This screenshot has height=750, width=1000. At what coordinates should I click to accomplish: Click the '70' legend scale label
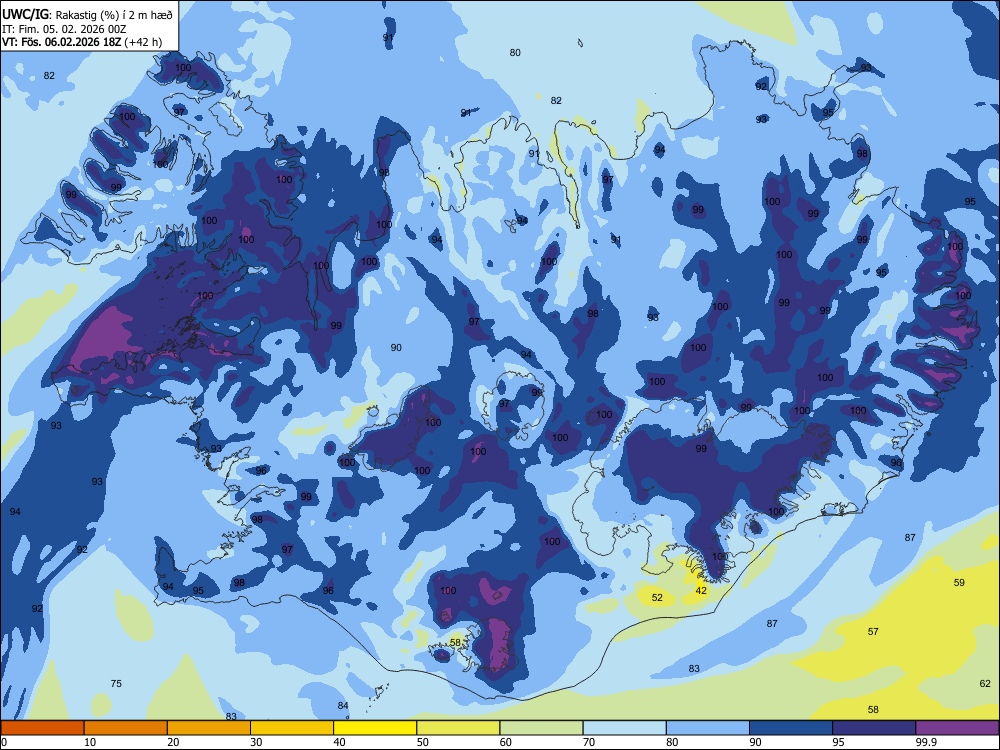click(x=589, y=742)
